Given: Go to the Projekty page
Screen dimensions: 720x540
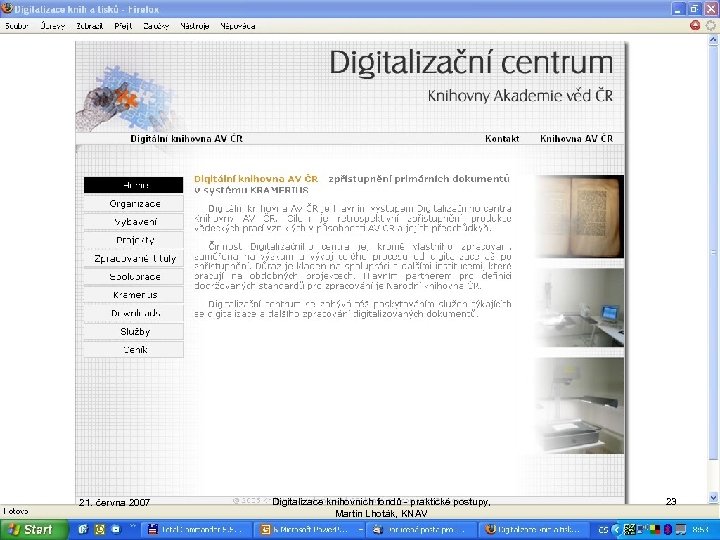Looking at the screenshot, I should (133, 240).
